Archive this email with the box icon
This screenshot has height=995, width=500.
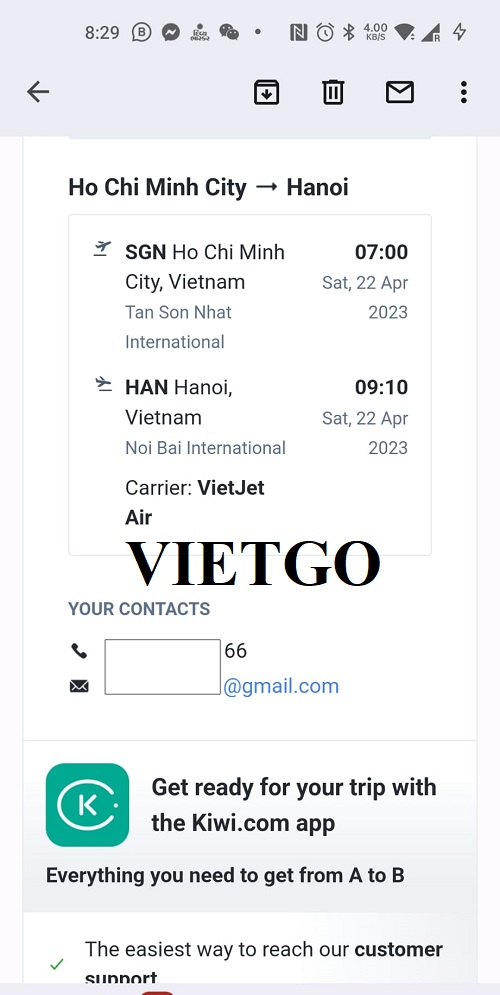click(x=266, y=93)
